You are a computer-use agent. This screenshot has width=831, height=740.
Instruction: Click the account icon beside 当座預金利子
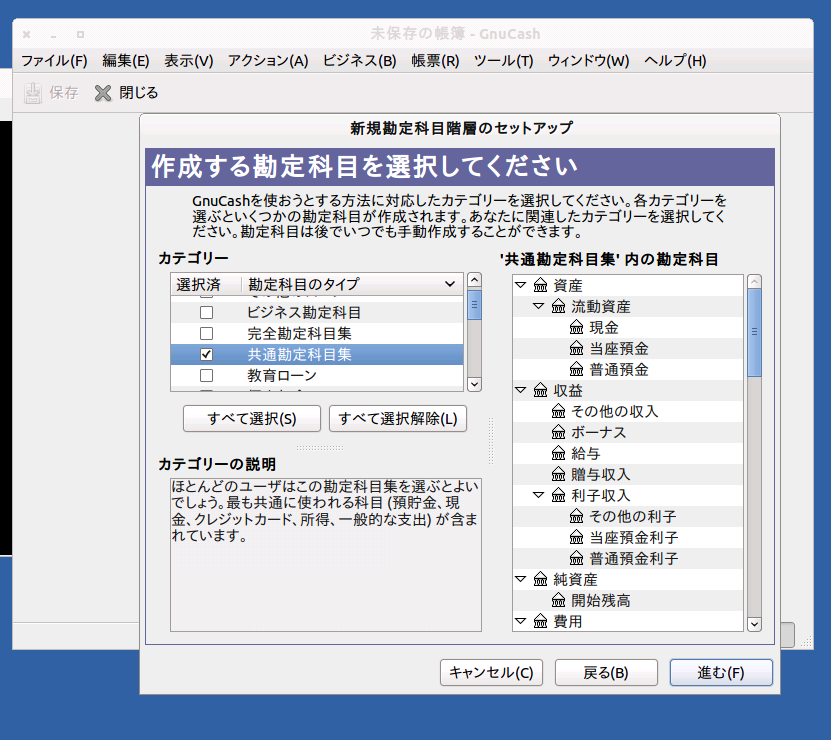point(576,538)
